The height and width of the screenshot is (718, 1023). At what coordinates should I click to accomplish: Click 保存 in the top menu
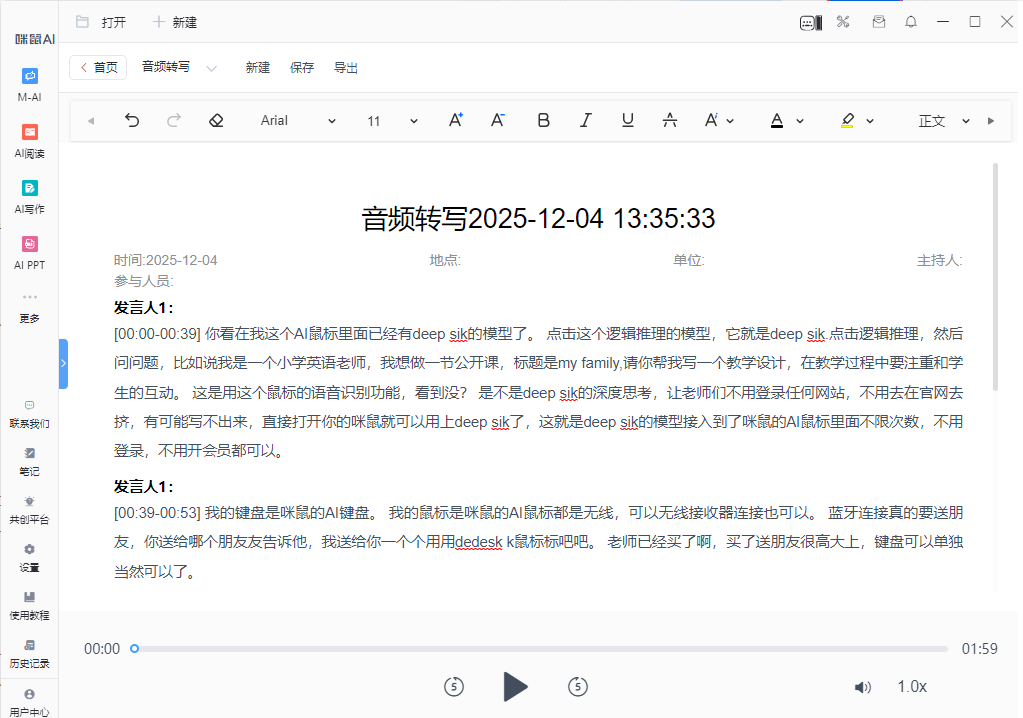(302, 68)
